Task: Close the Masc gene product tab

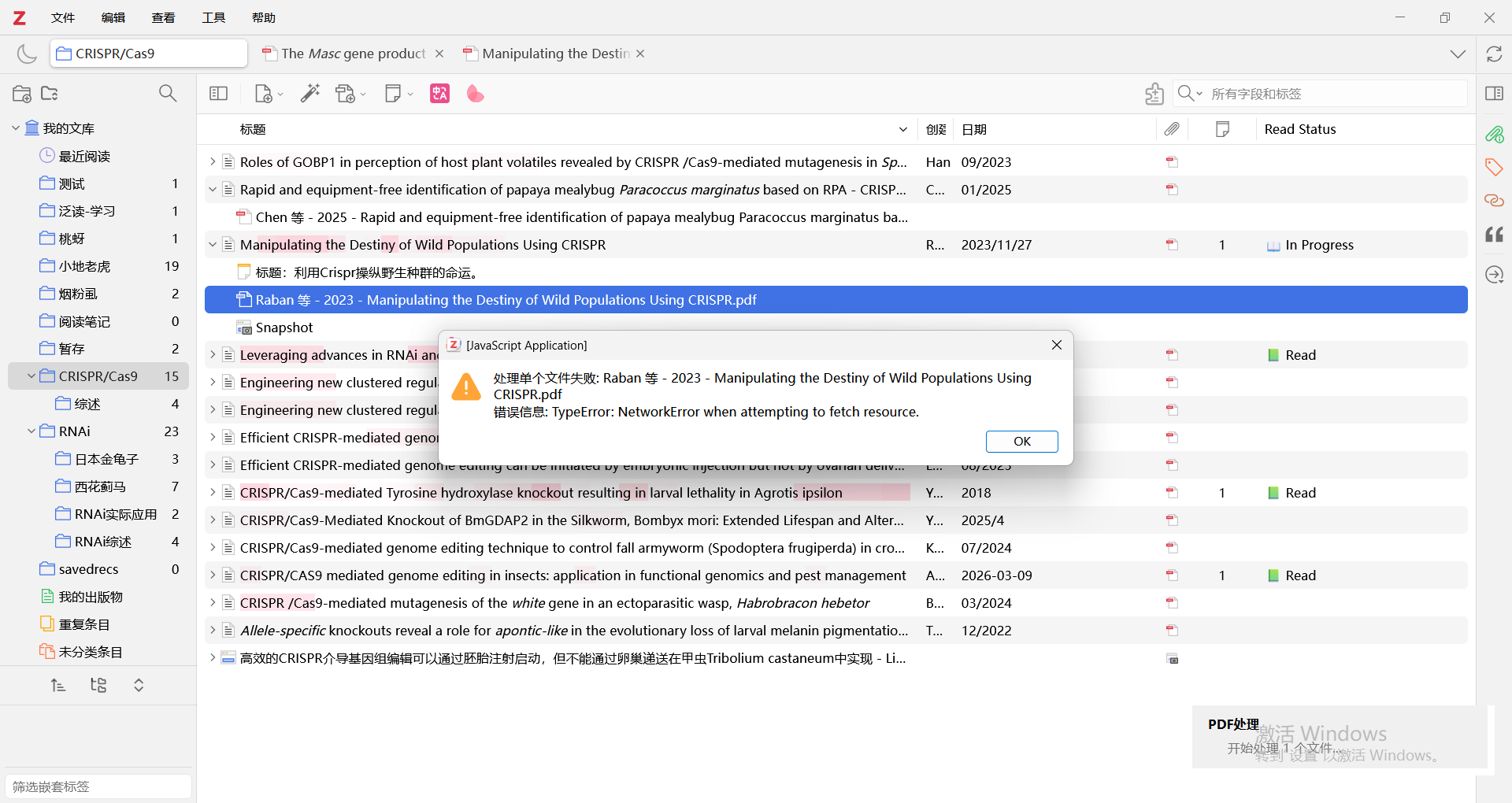Action: [439, 54]
